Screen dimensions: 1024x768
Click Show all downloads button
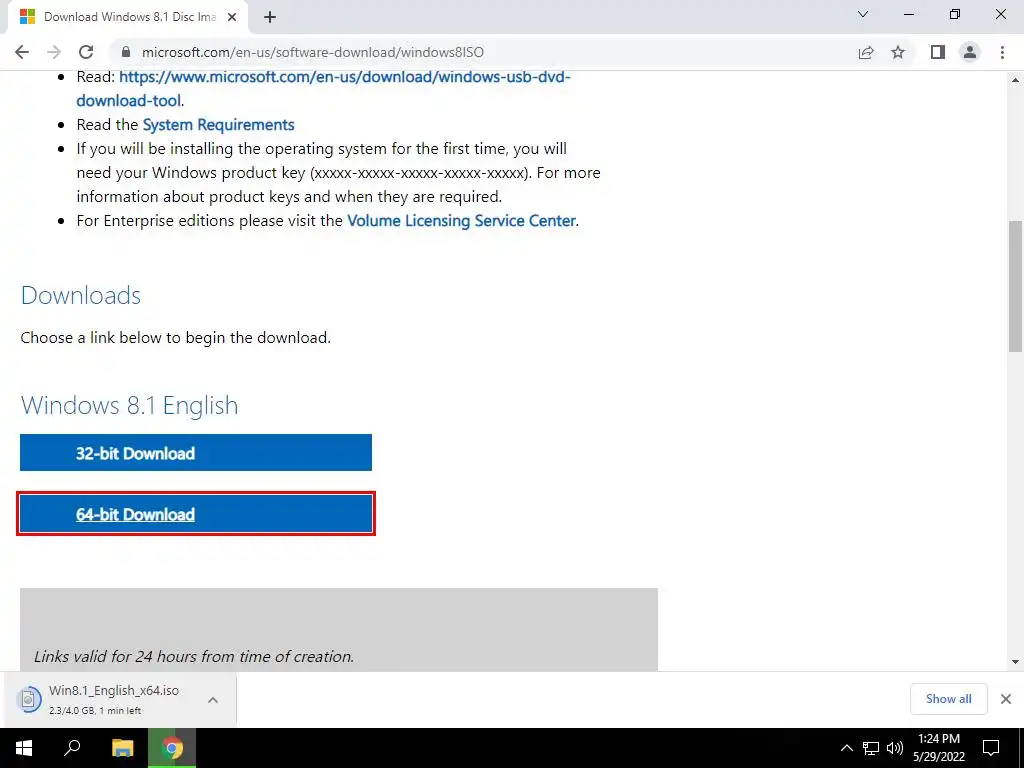coord(948,699)
